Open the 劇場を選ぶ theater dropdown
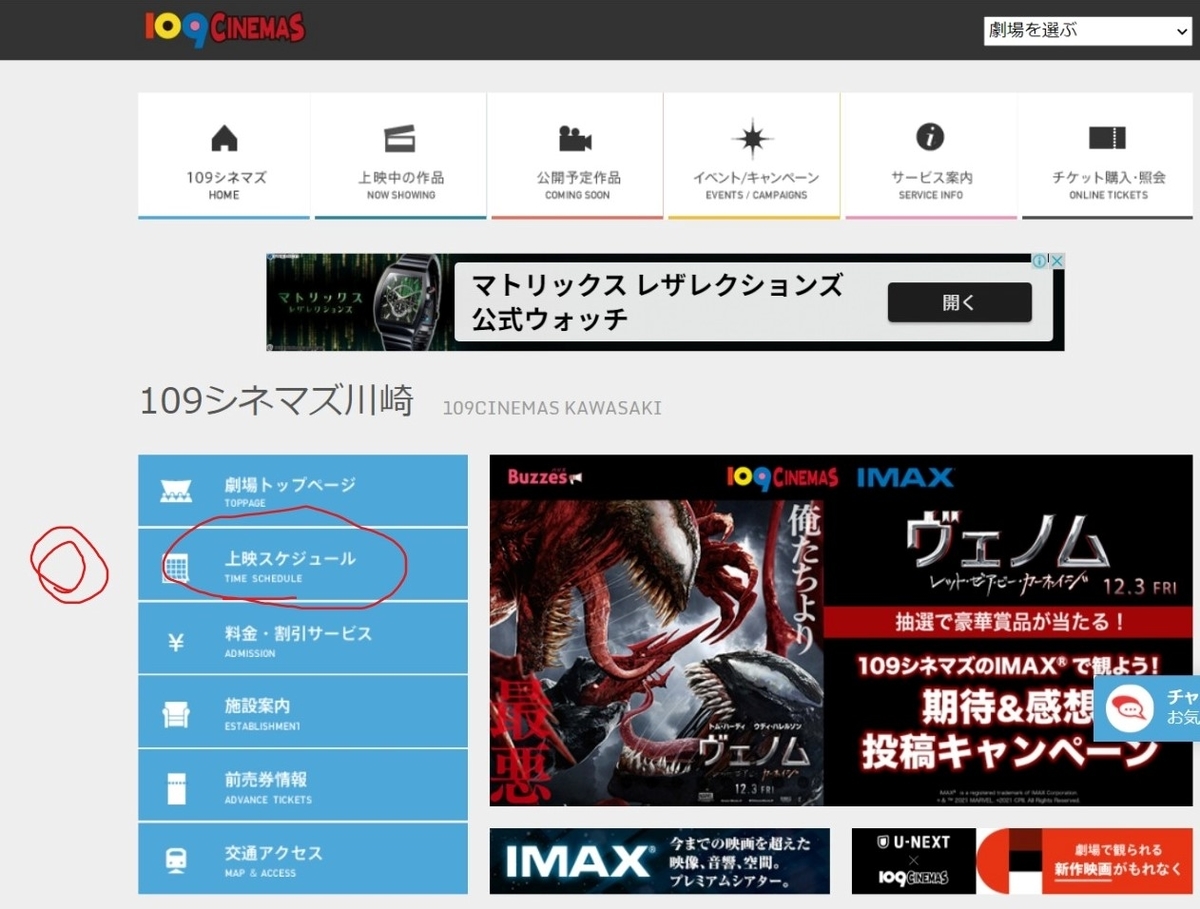The width and height of the screenshot is (1200, 909). coord(1088,30)
